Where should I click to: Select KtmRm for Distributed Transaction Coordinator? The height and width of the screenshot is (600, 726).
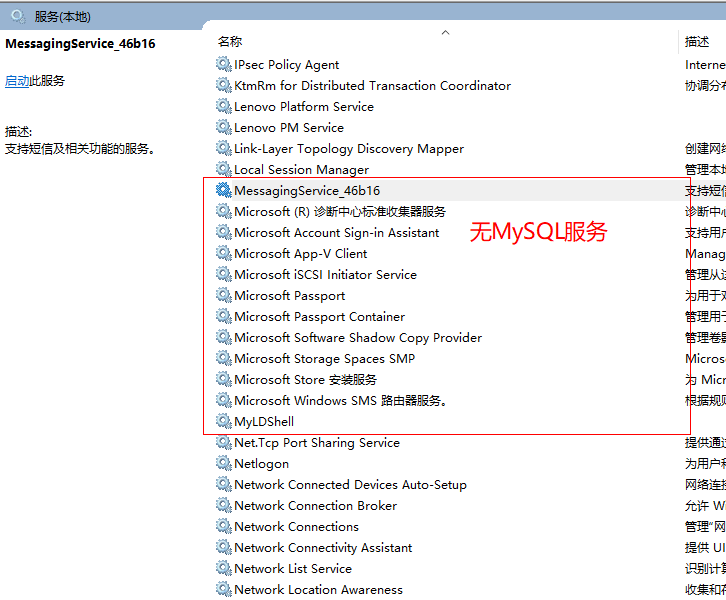point(372,86)
